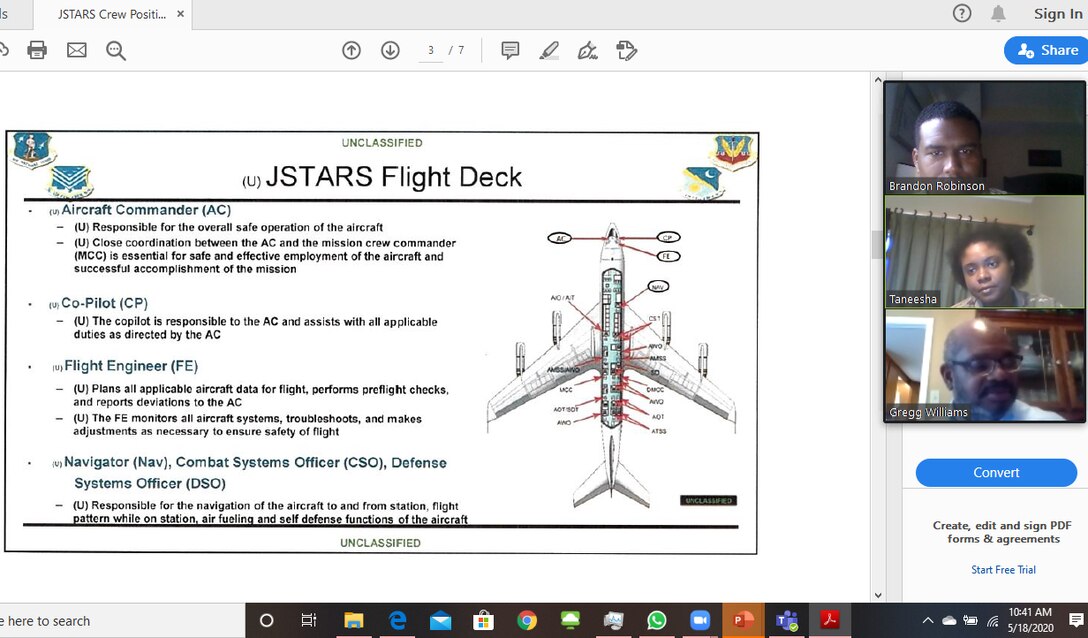
Task: Select the zoom magnifier tool
Action: point(116,49)
